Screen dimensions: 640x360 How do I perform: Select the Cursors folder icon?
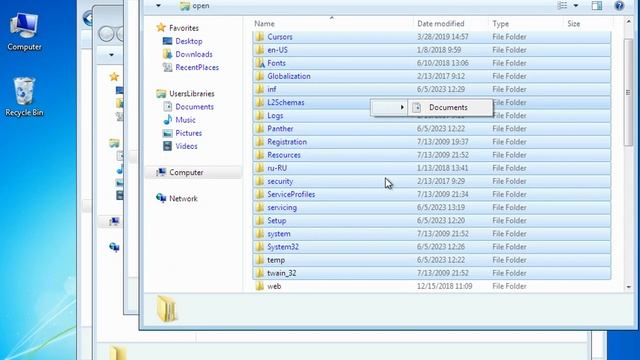tap(260, 37)
